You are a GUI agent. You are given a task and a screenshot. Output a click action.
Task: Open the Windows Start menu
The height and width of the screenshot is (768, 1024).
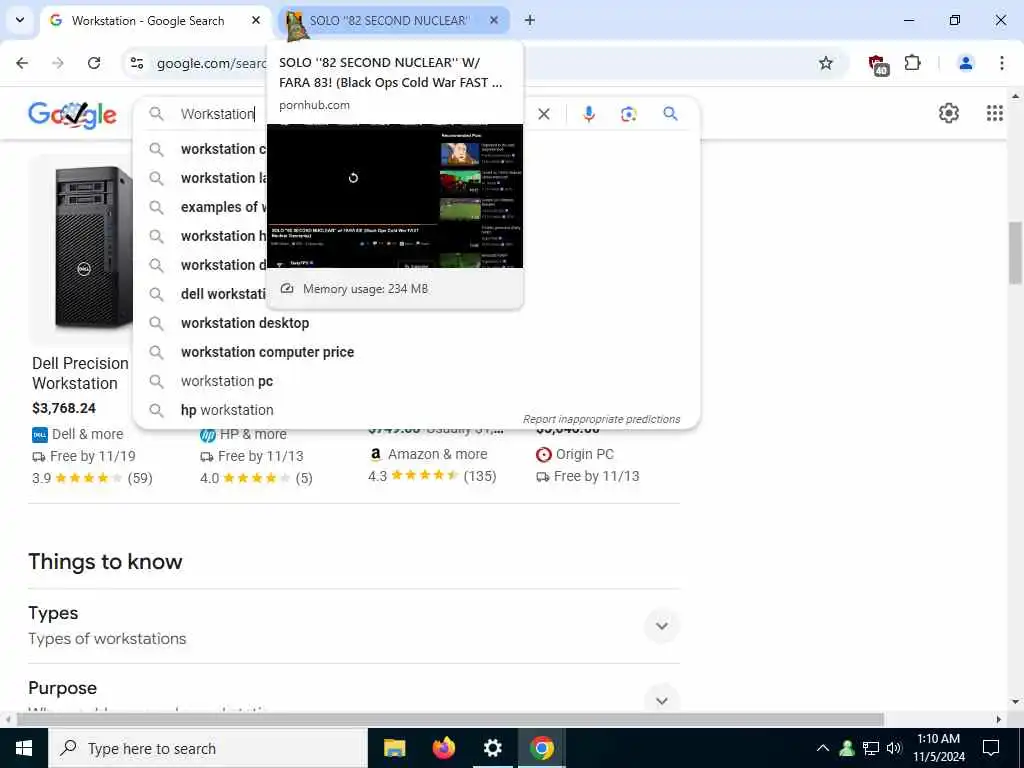coord(24,748)
